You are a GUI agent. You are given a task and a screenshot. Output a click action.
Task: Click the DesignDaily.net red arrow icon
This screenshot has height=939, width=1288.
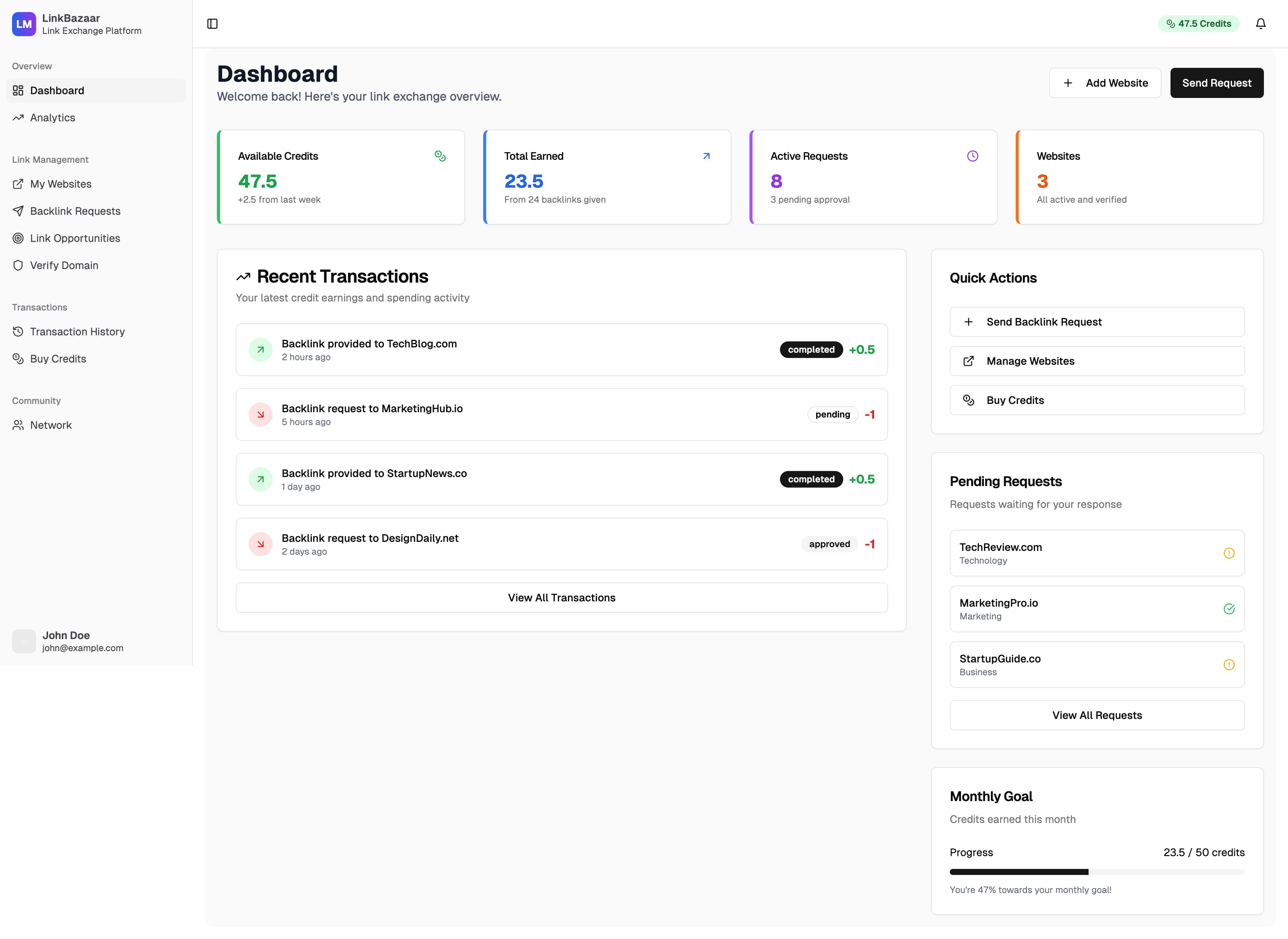[x=260, y=544]
